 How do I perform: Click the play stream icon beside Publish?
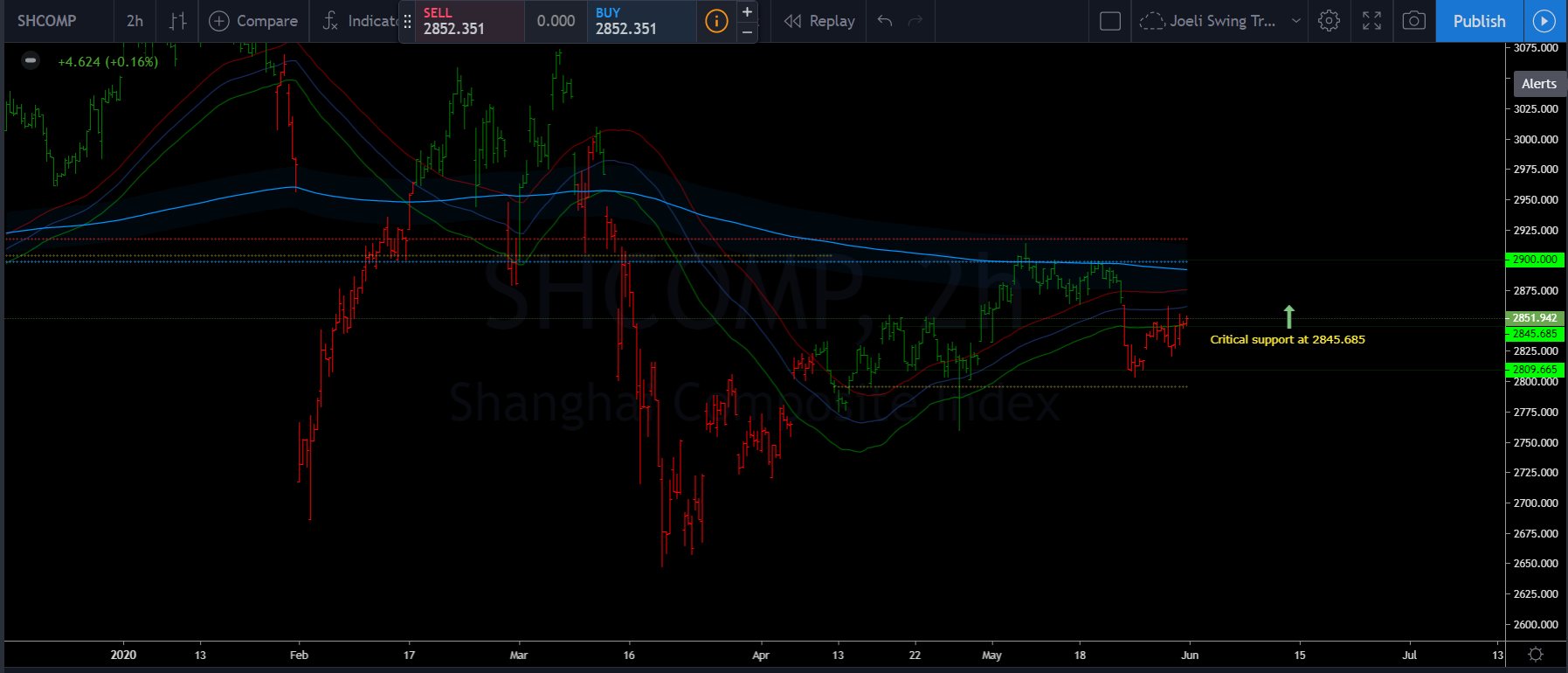(1544, 21)
